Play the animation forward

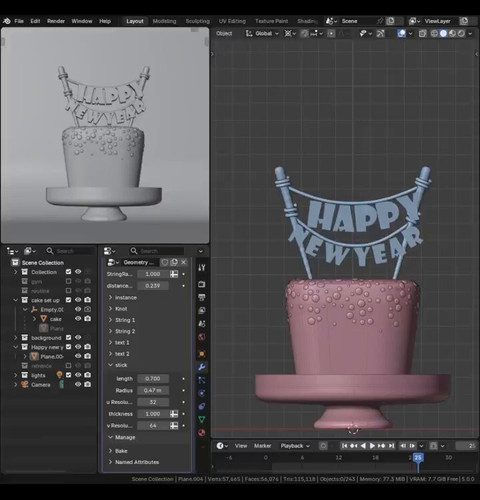pos(372,446)
